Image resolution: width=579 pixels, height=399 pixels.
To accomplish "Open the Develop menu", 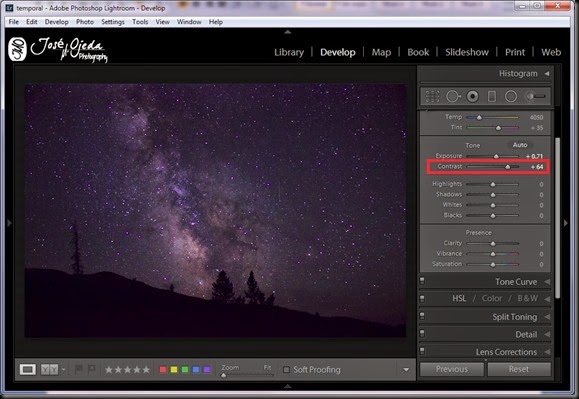I will (56, 22).
